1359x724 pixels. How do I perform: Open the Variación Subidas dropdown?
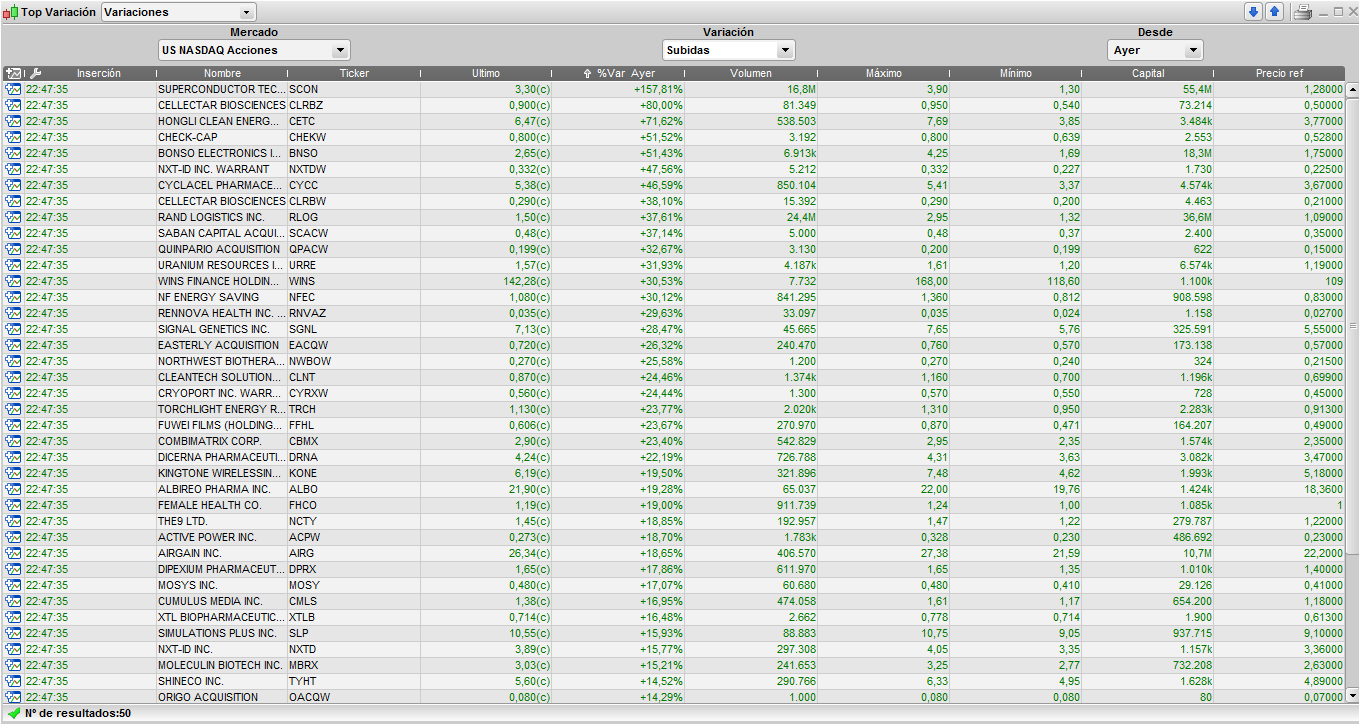pyautogui.click(x=729, y=50)
